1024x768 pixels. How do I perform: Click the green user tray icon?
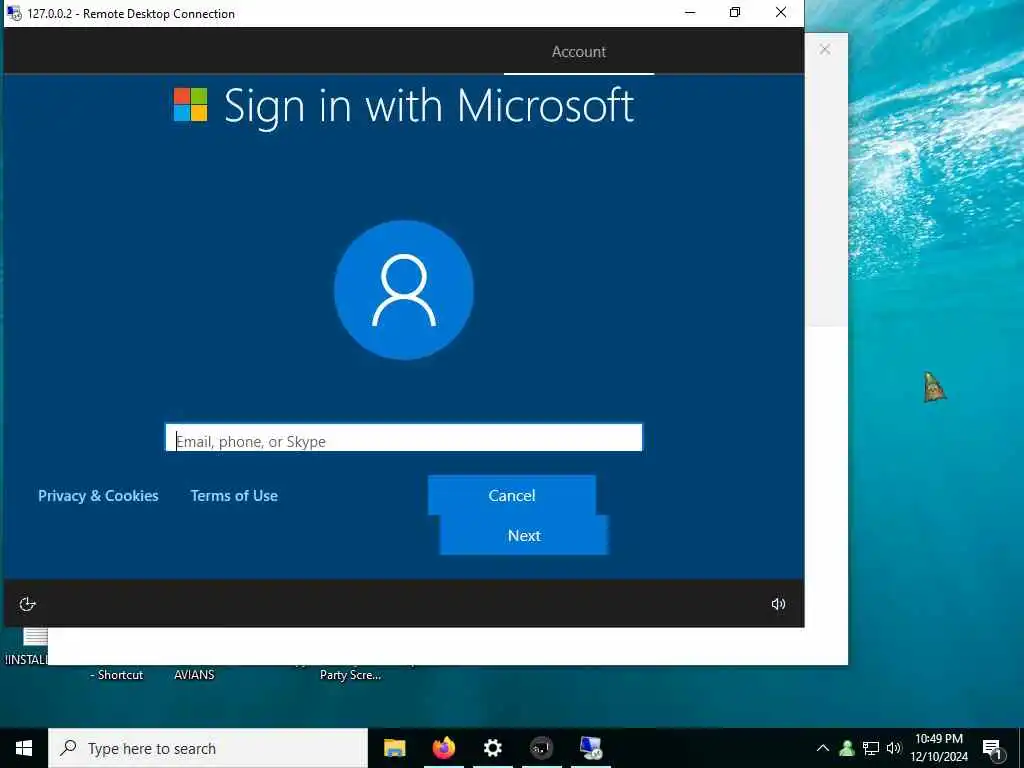click(x=847, y=748)
